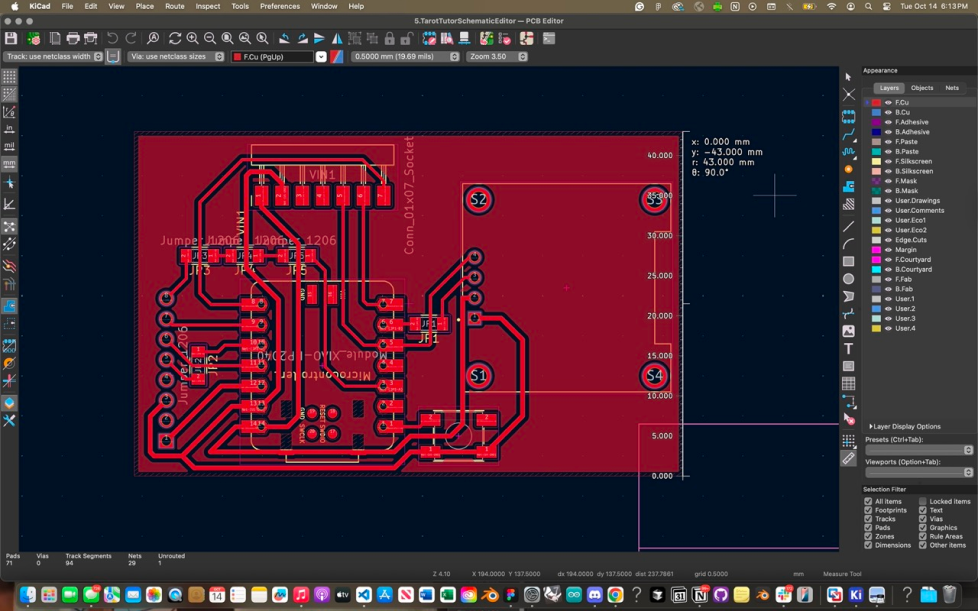Open the Route menu

[174, 6]
